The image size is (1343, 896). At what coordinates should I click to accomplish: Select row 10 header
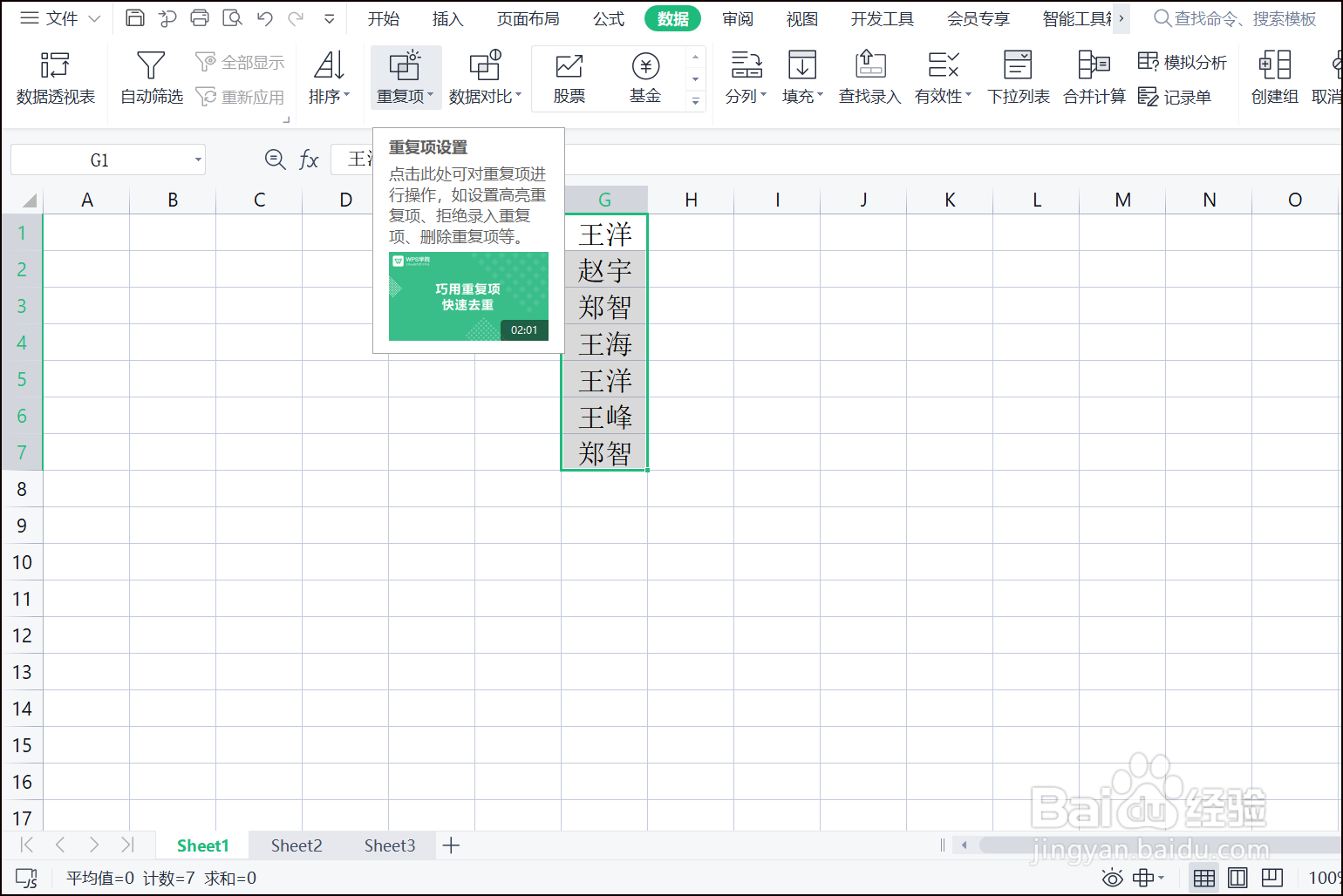pos(22,562)
